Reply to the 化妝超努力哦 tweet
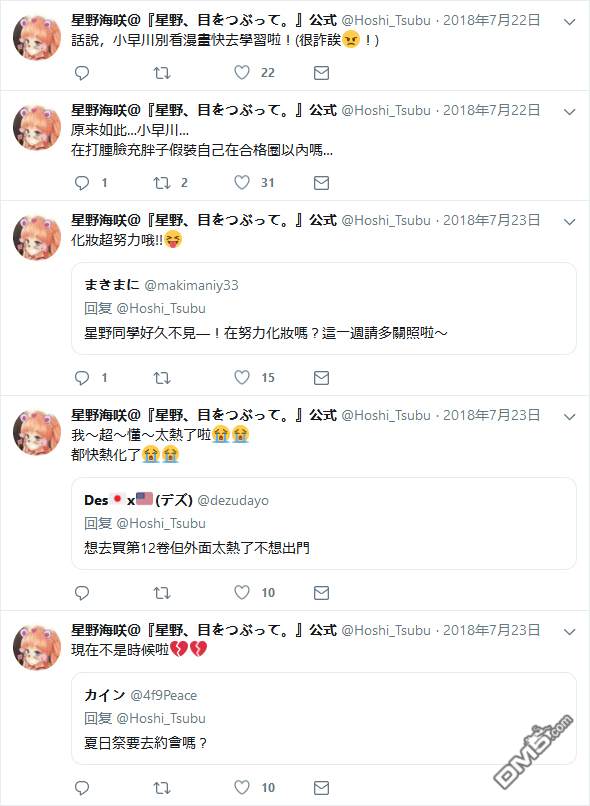The width and height of the screenshot is (590, 806). pos(82,378)
